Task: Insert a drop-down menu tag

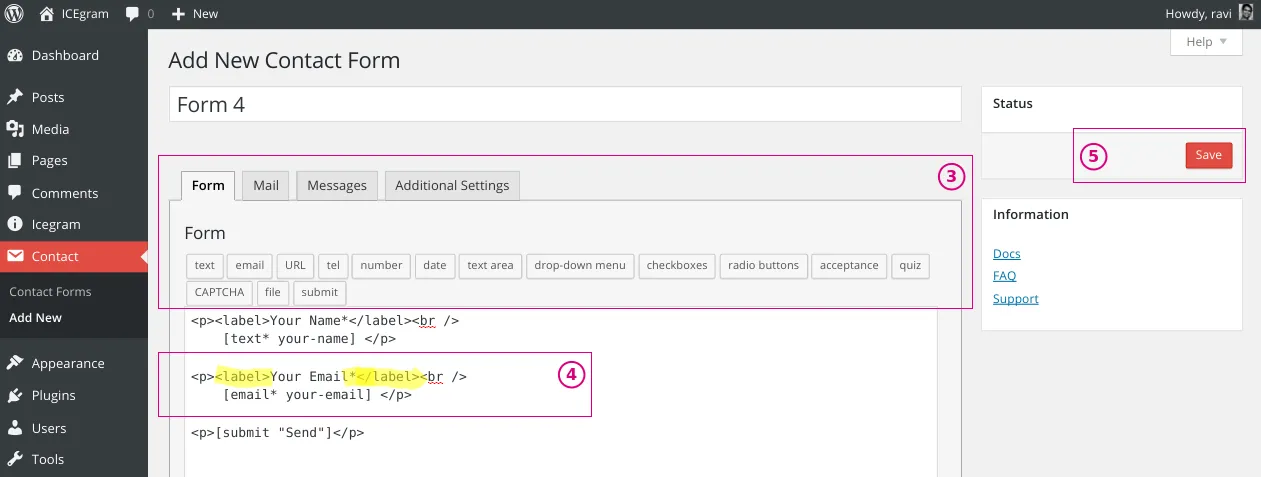Action: (580, 265)
